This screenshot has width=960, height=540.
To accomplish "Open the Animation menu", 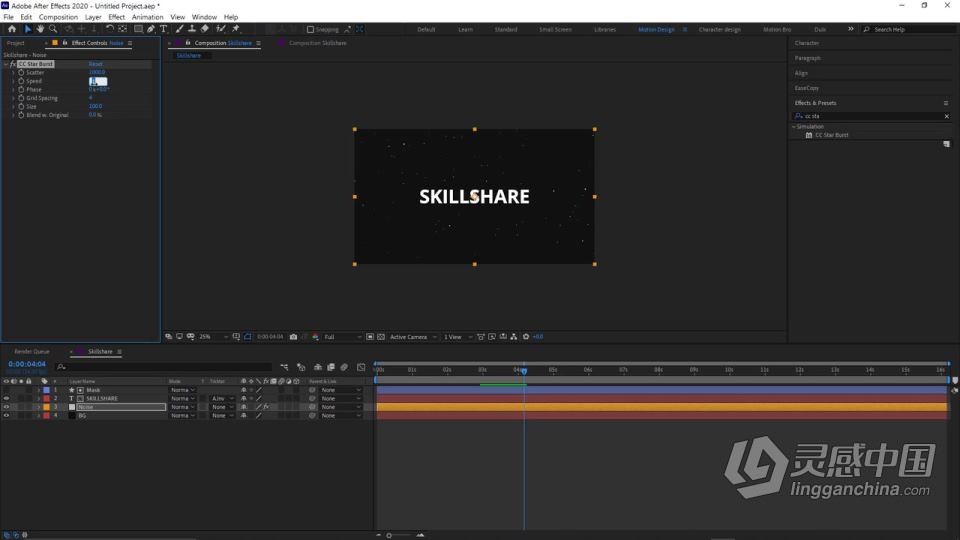I will pos(147,17).
